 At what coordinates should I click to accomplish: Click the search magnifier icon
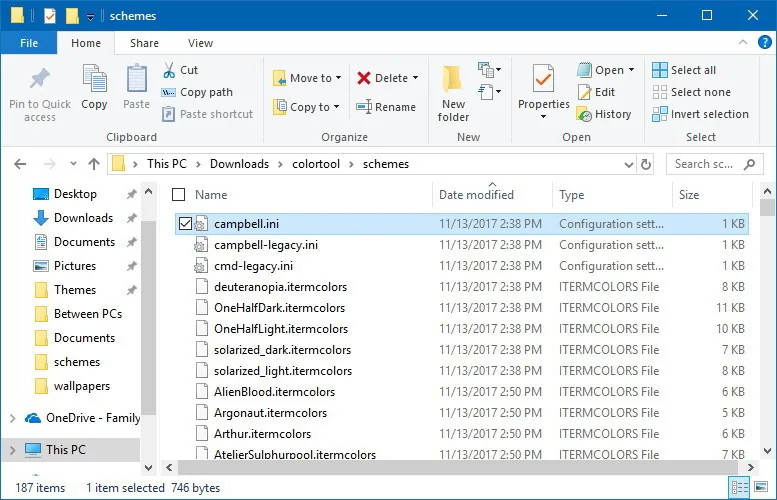tap(750, 164)
